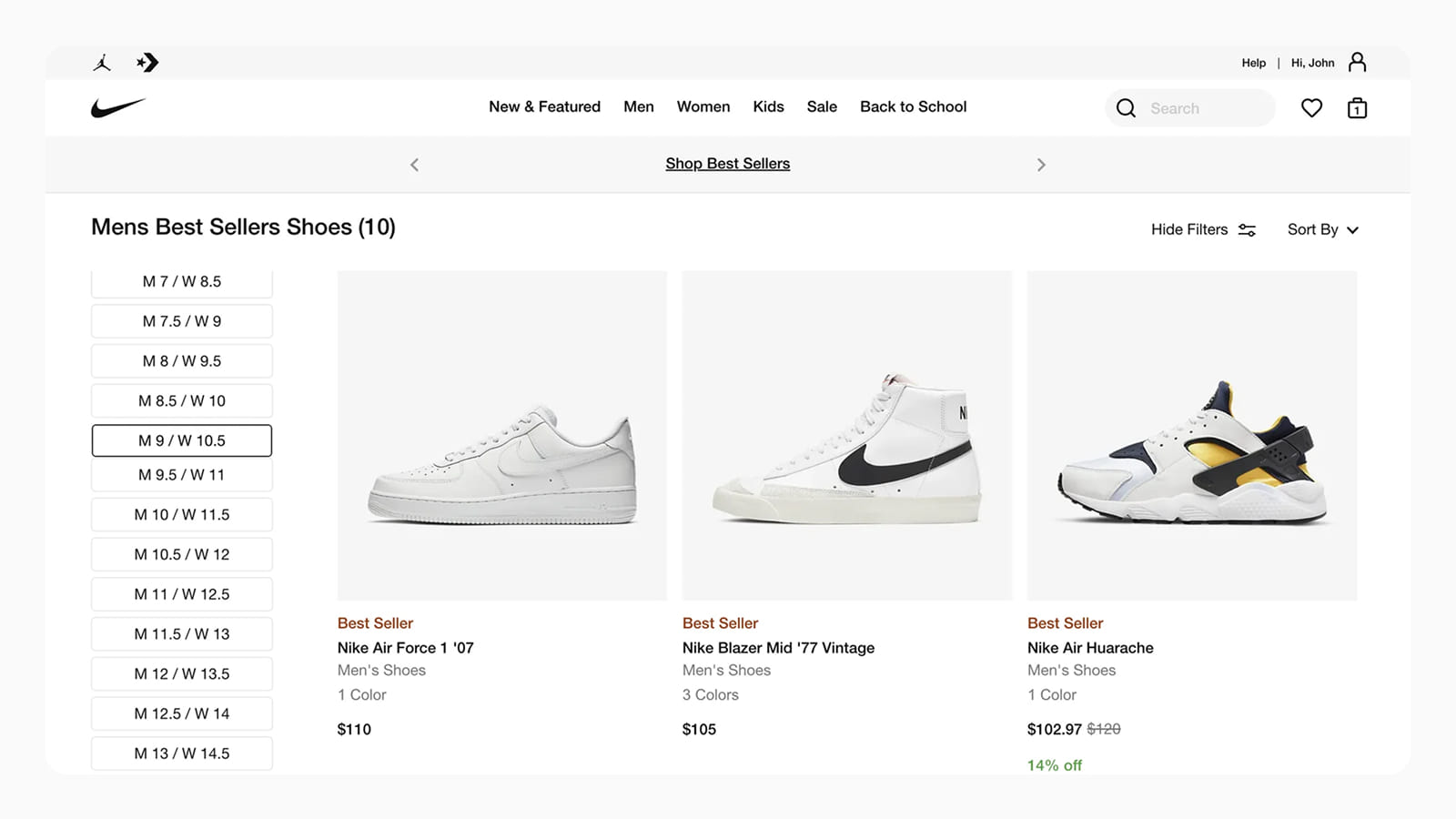Click the Search input field
Screen dimensions: 1456x819
(1206, 108)
